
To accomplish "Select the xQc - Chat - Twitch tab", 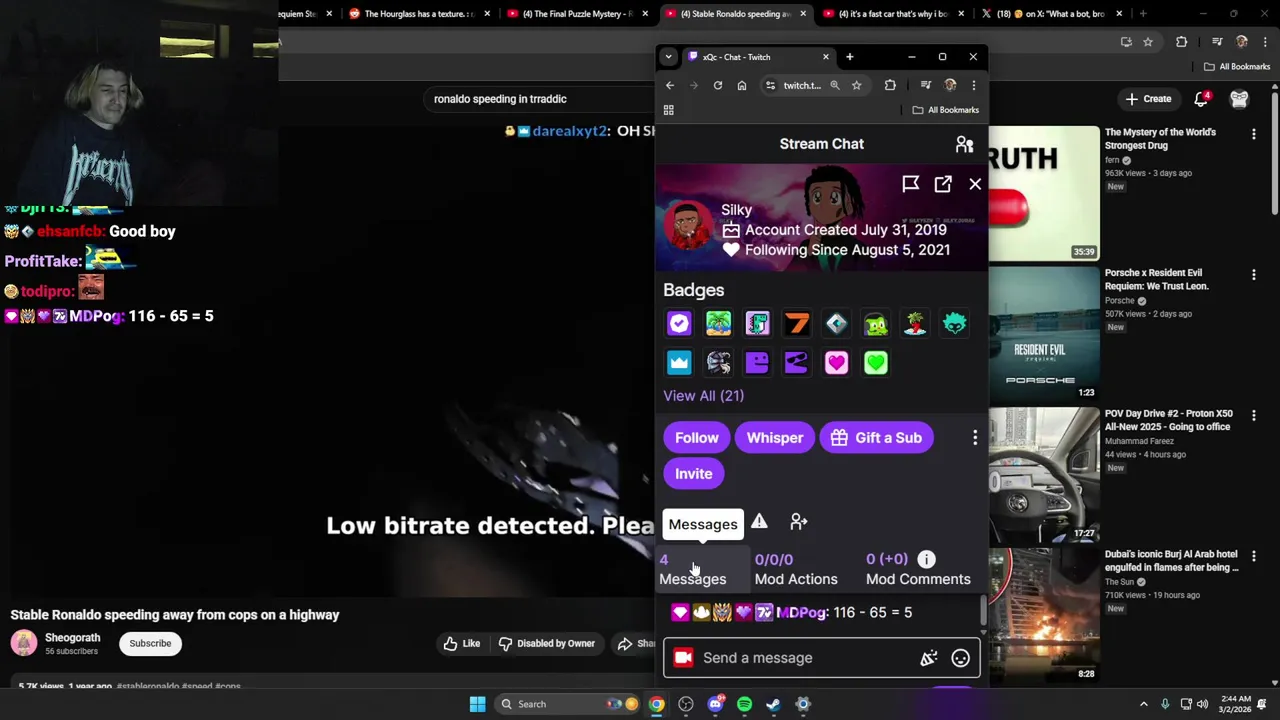I will [757, 57].
